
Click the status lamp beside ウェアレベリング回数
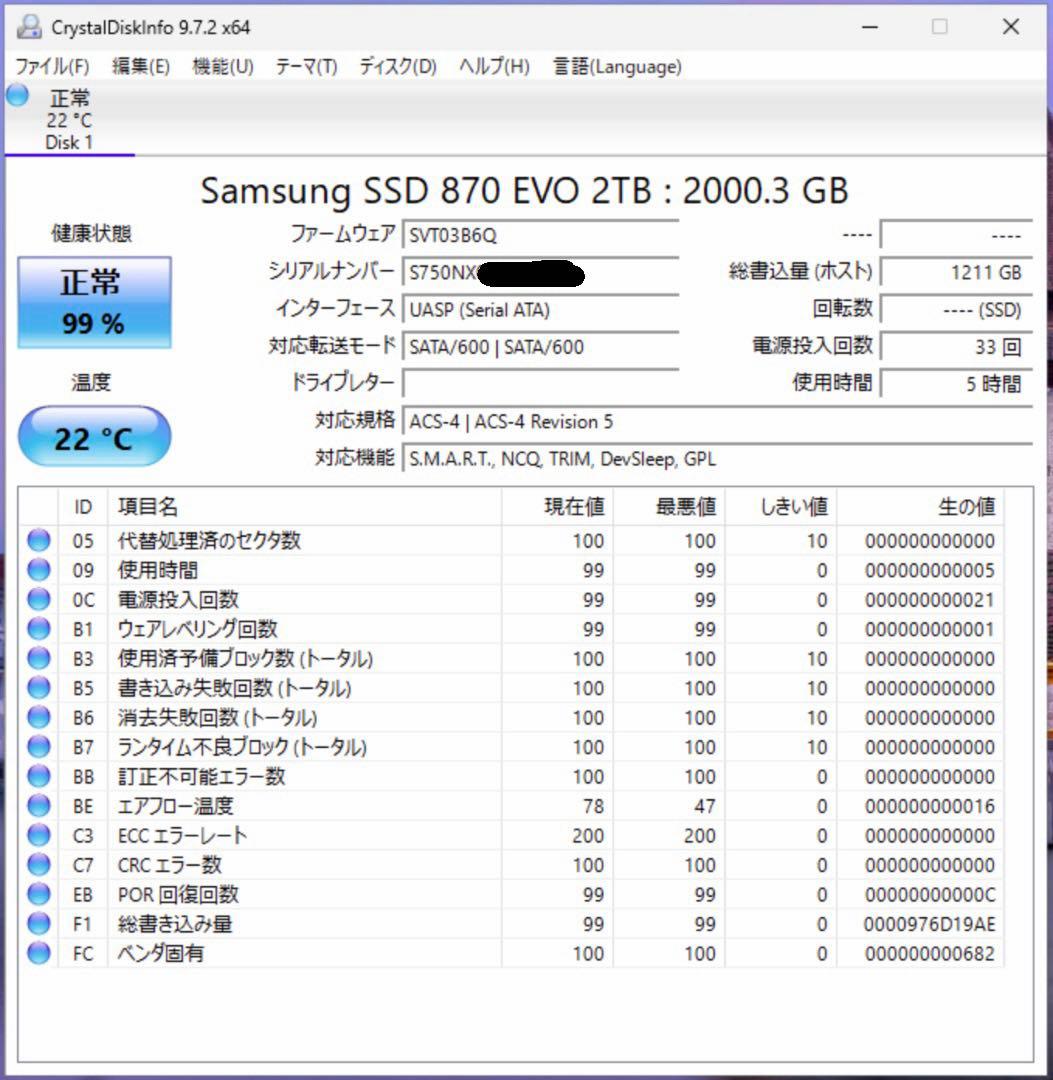pyautogui.click(x=38, y=629)
